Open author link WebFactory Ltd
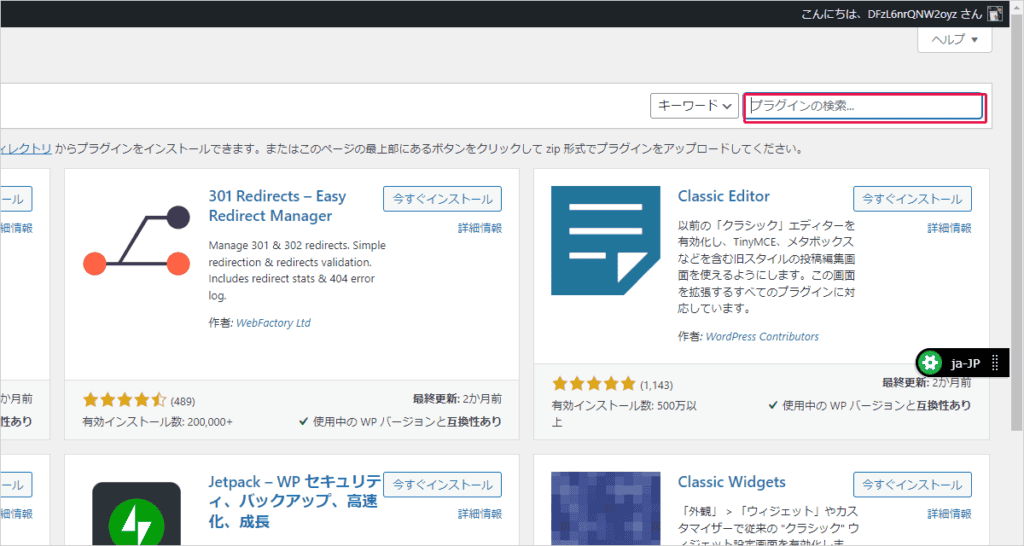The width and height of the screenshot is (1024, 546). (x=273, y=323)
